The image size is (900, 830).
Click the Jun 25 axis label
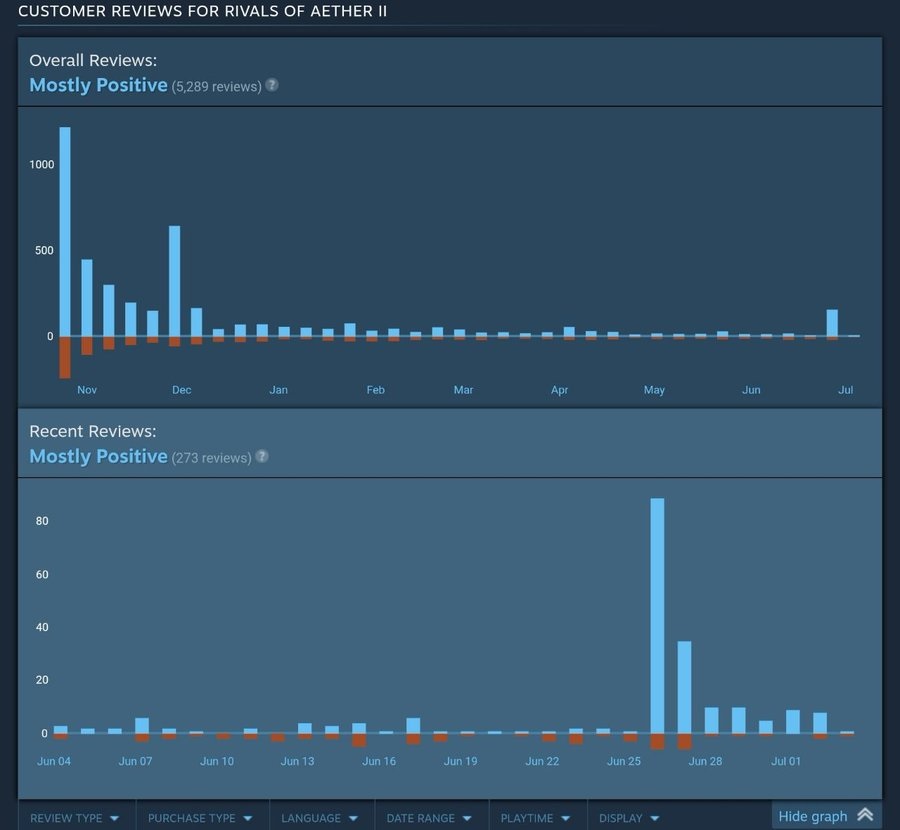624,761
